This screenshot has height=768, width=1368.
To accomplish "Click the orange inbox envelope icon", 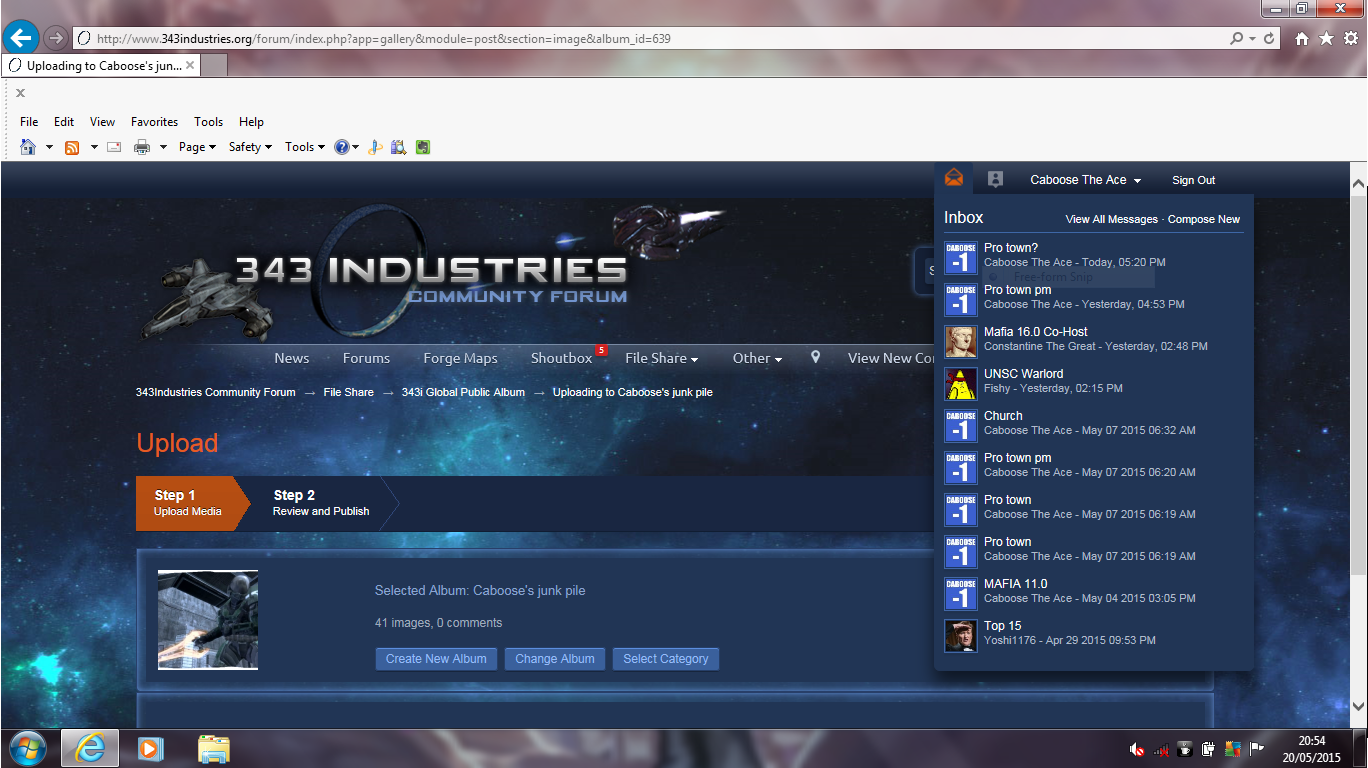I will (954, 179).
